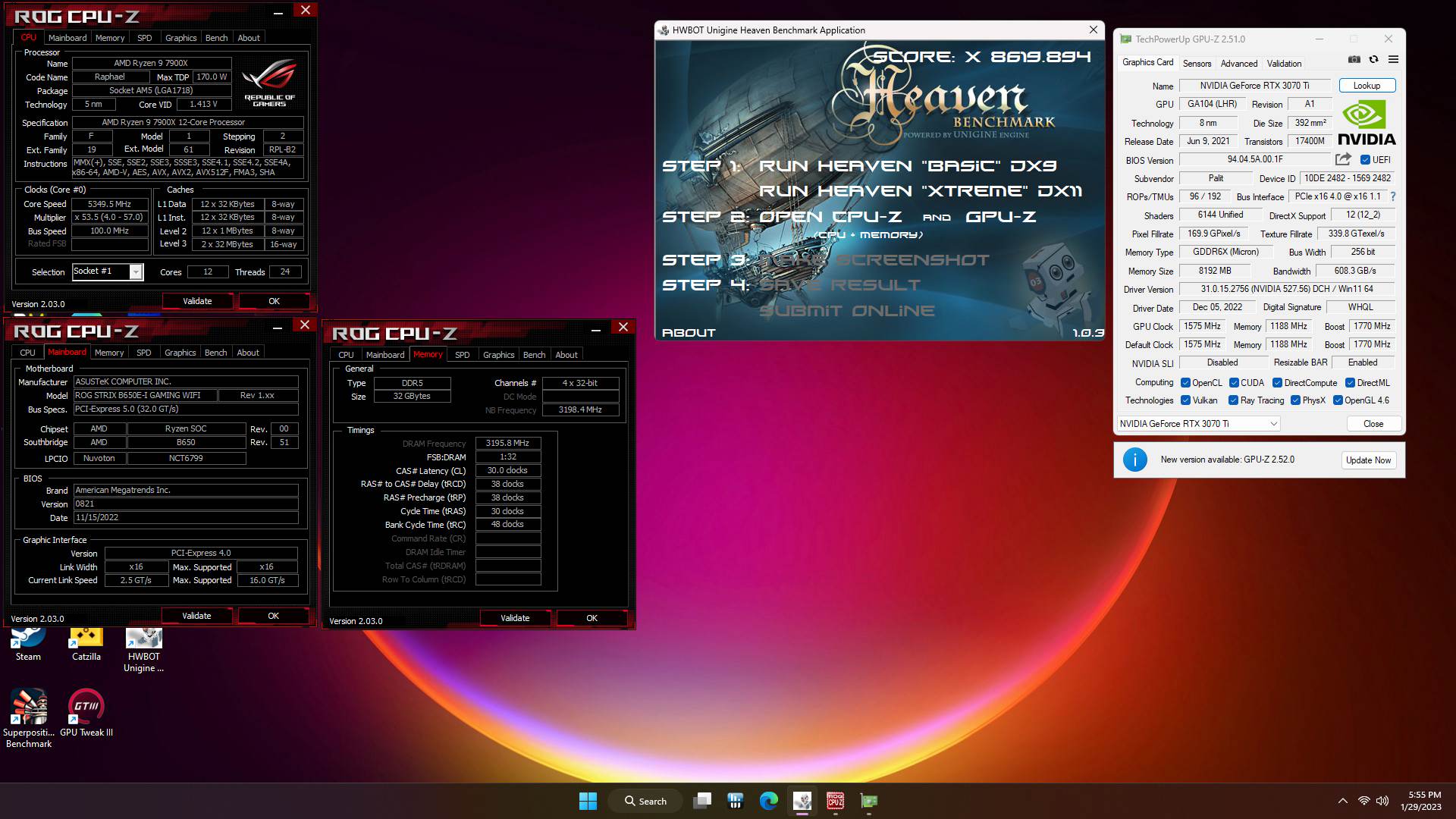
Task: Expand the Socket #1 selection dropdown
Action: tap(136, 271)
